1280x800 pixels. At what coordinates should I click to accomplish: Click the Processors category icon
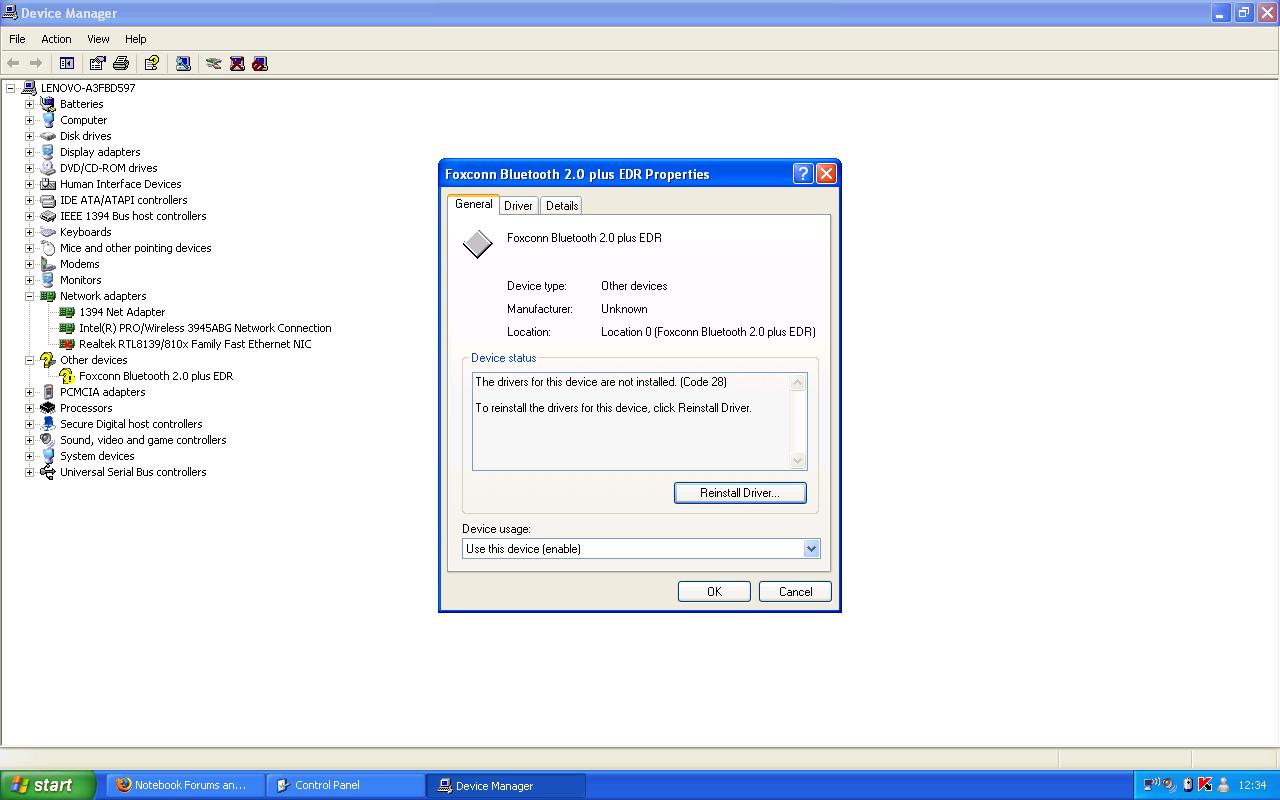click(x=47, y=408)
